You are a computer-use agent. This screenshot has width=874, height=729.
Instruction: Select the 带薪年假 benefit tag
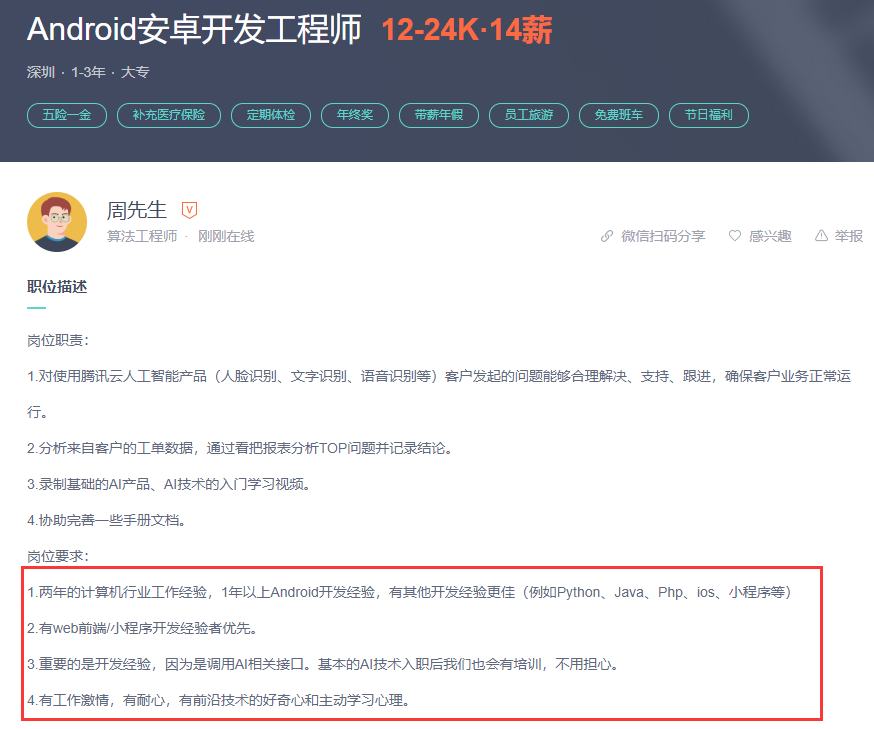(439, 115)
